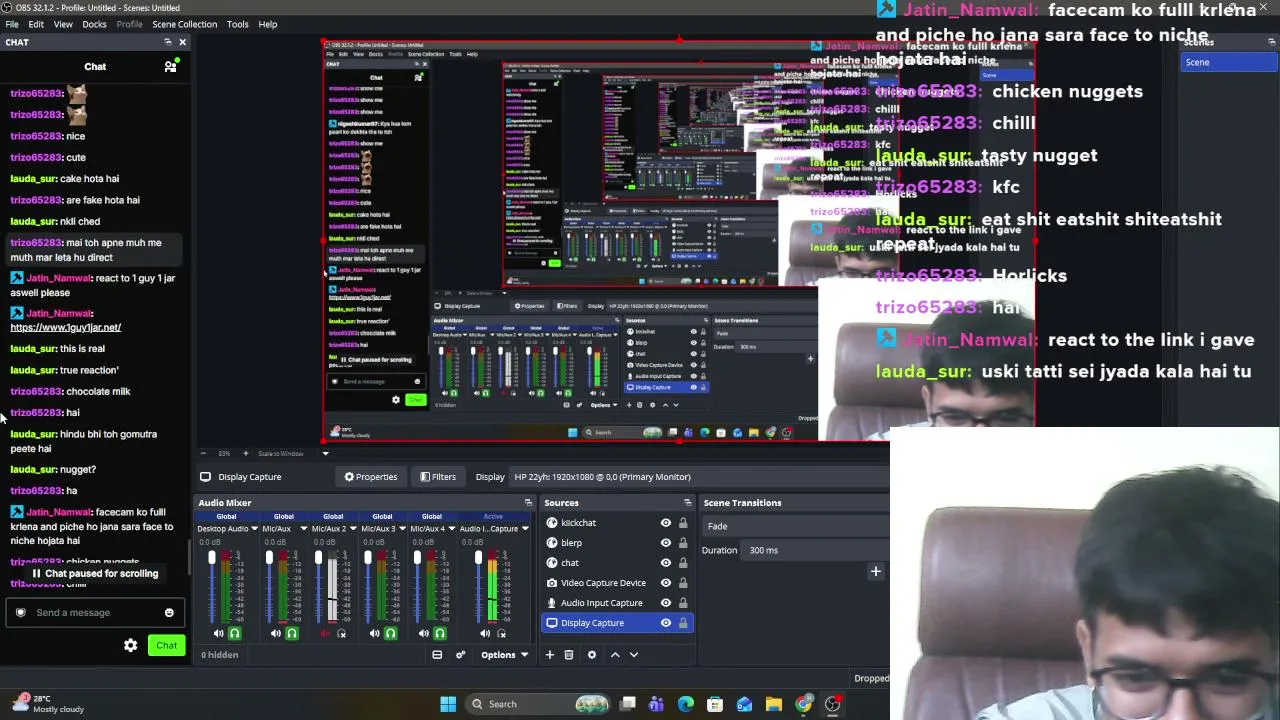Screen dimensions: 1280x720
Task: Expand the Mic/Aux 3 channel menu
Action: [x=402, y=529]
